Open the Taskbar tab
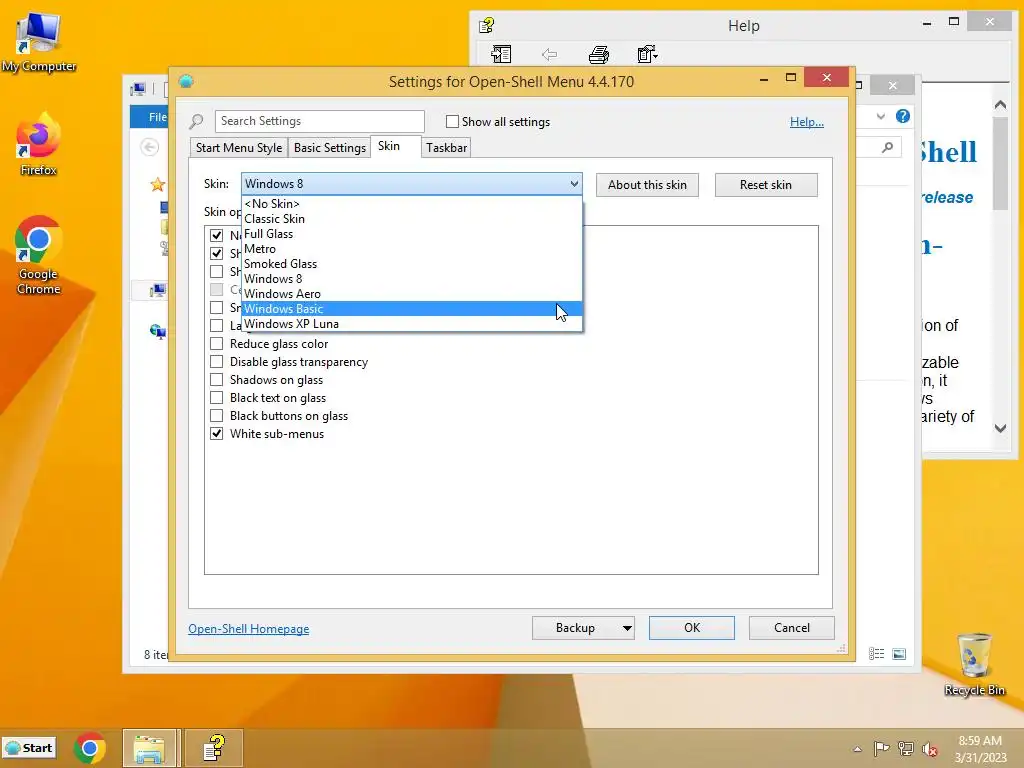The height and width of the screenshot is (768, 1024). click(447, 148)
